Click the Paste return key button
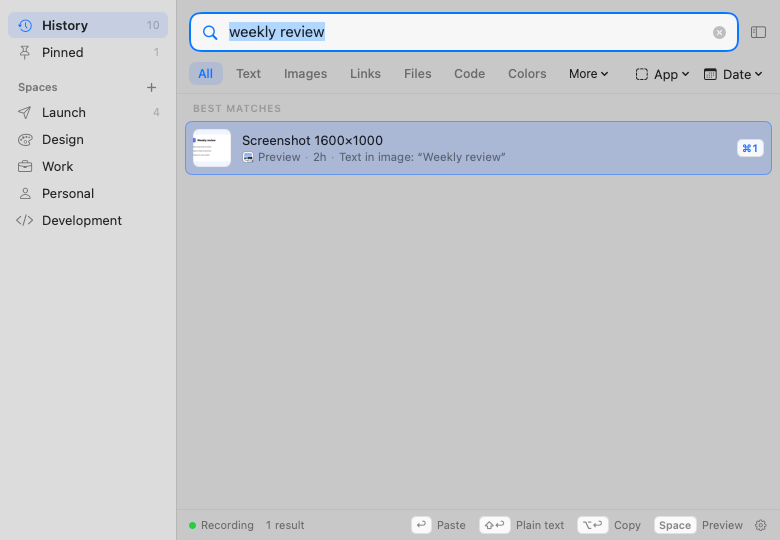 [x=421, y=525]
